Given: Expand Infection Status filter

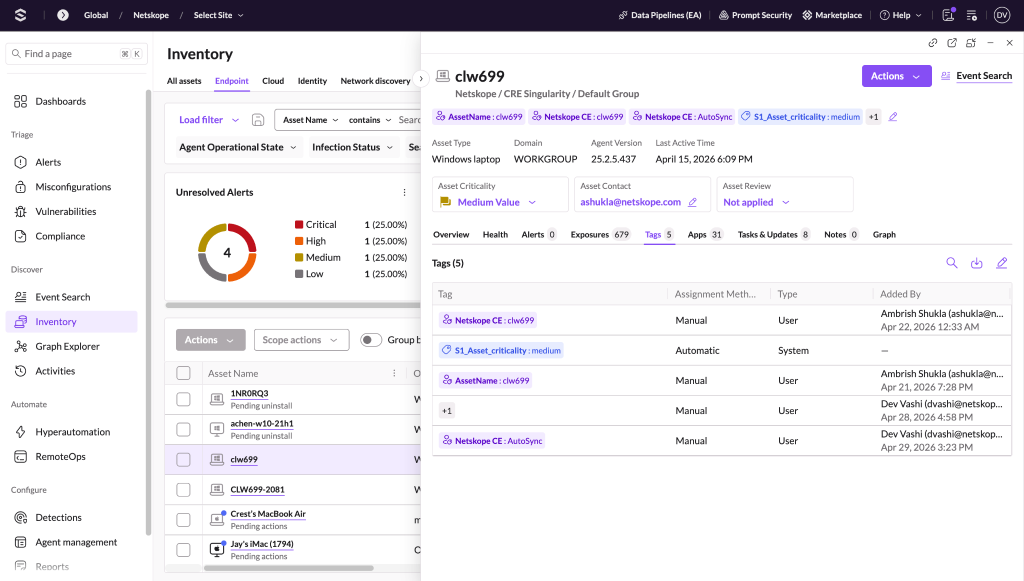Looking at the screenshot, I should (x=352, y=148).
